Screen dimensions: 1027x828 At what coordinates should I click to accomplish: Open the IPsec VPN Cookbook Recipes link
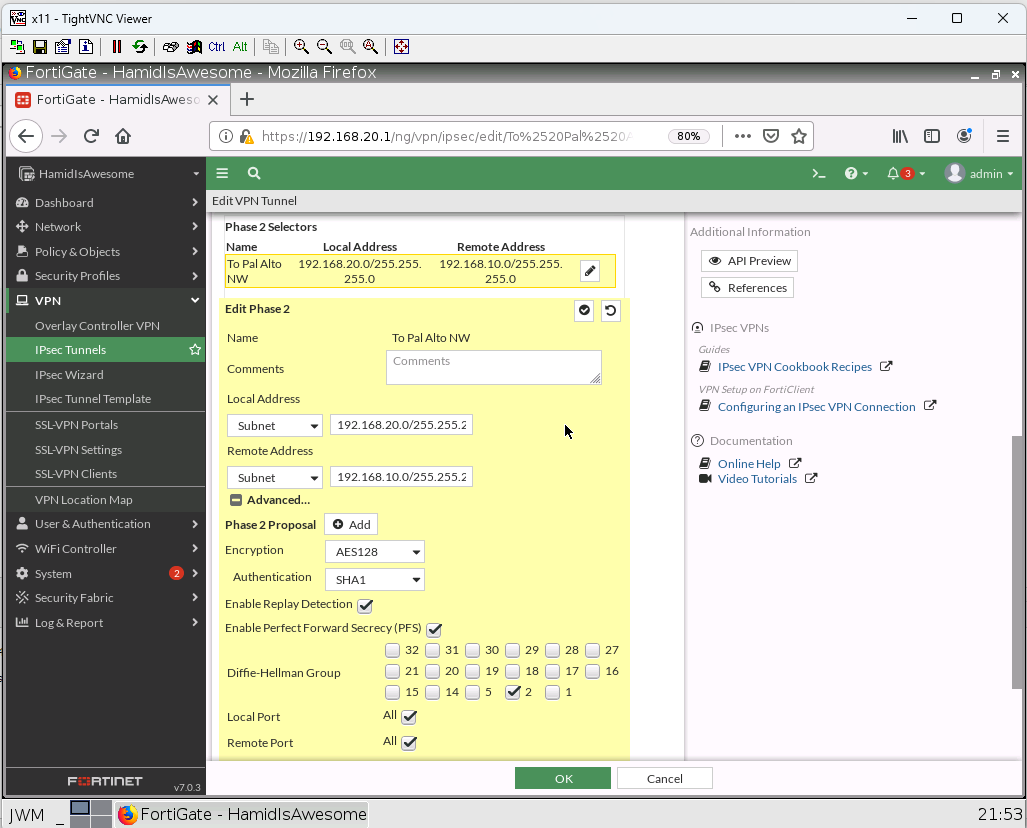click(x=794, y=367)
